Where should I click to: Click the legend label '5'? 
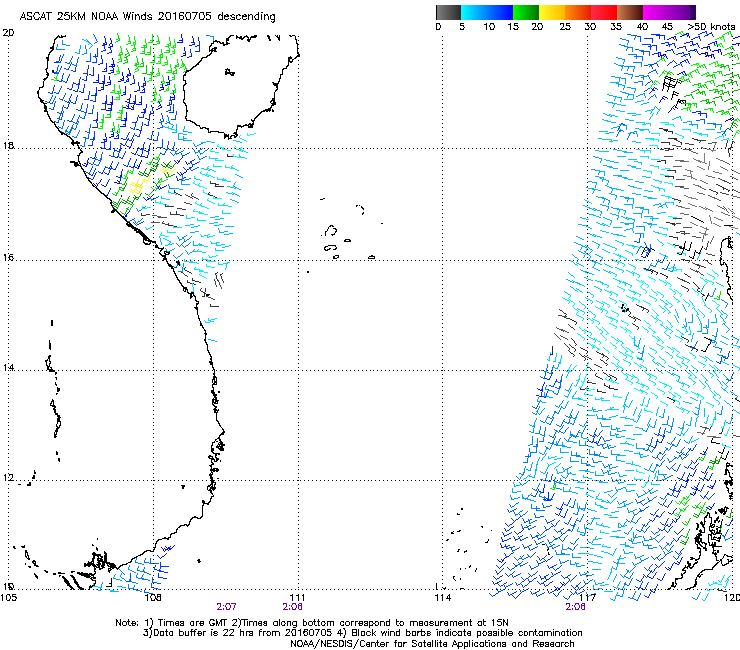click(x=462, y=27)
